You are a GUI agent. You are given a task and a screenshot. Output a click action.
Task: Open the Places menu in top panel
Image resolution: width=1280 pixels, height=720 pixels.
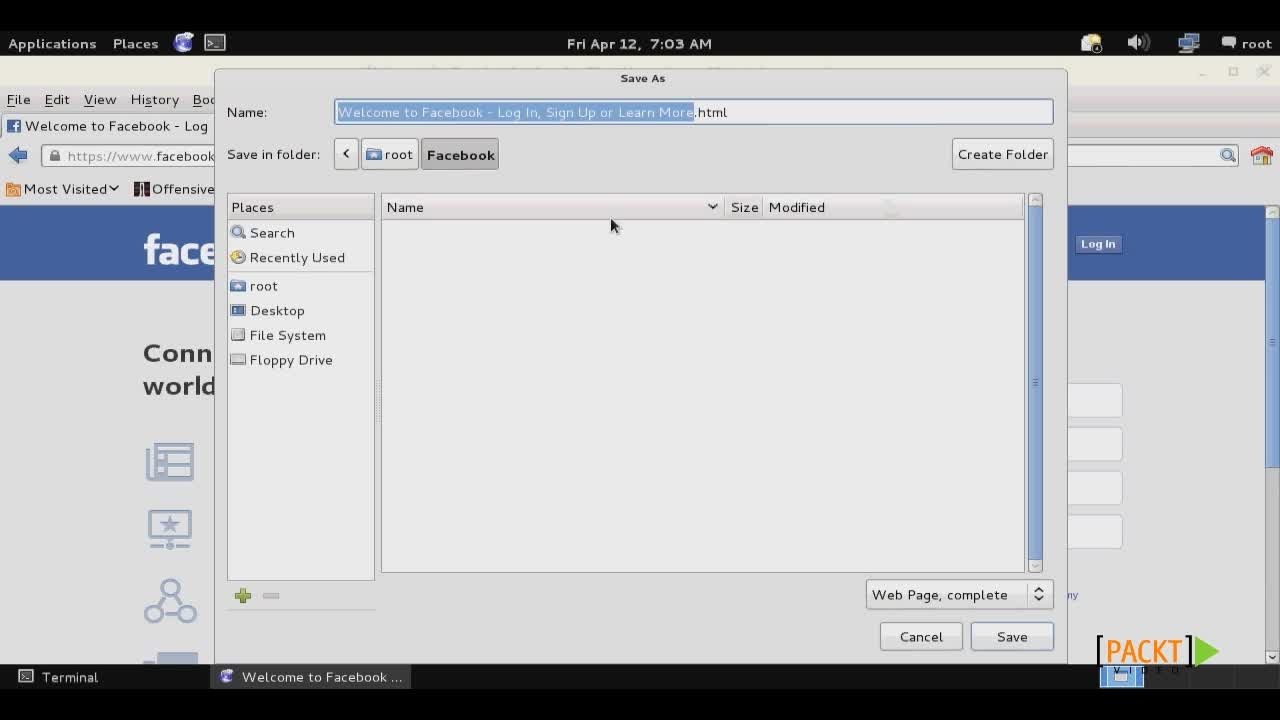tap(135, 43)
